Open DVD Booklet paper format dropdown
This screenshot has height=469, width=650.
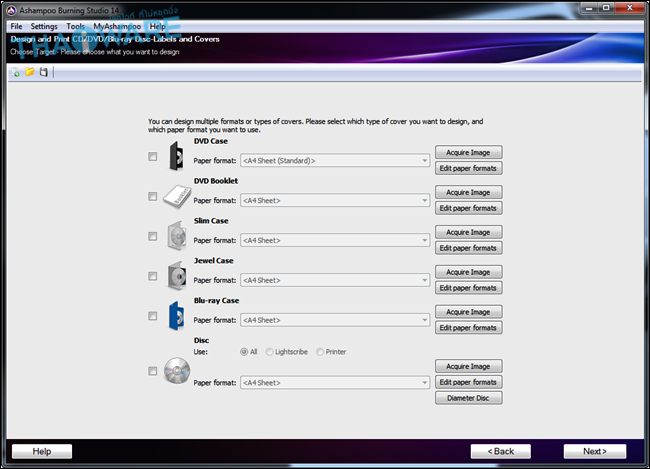(x=335, y=200)
